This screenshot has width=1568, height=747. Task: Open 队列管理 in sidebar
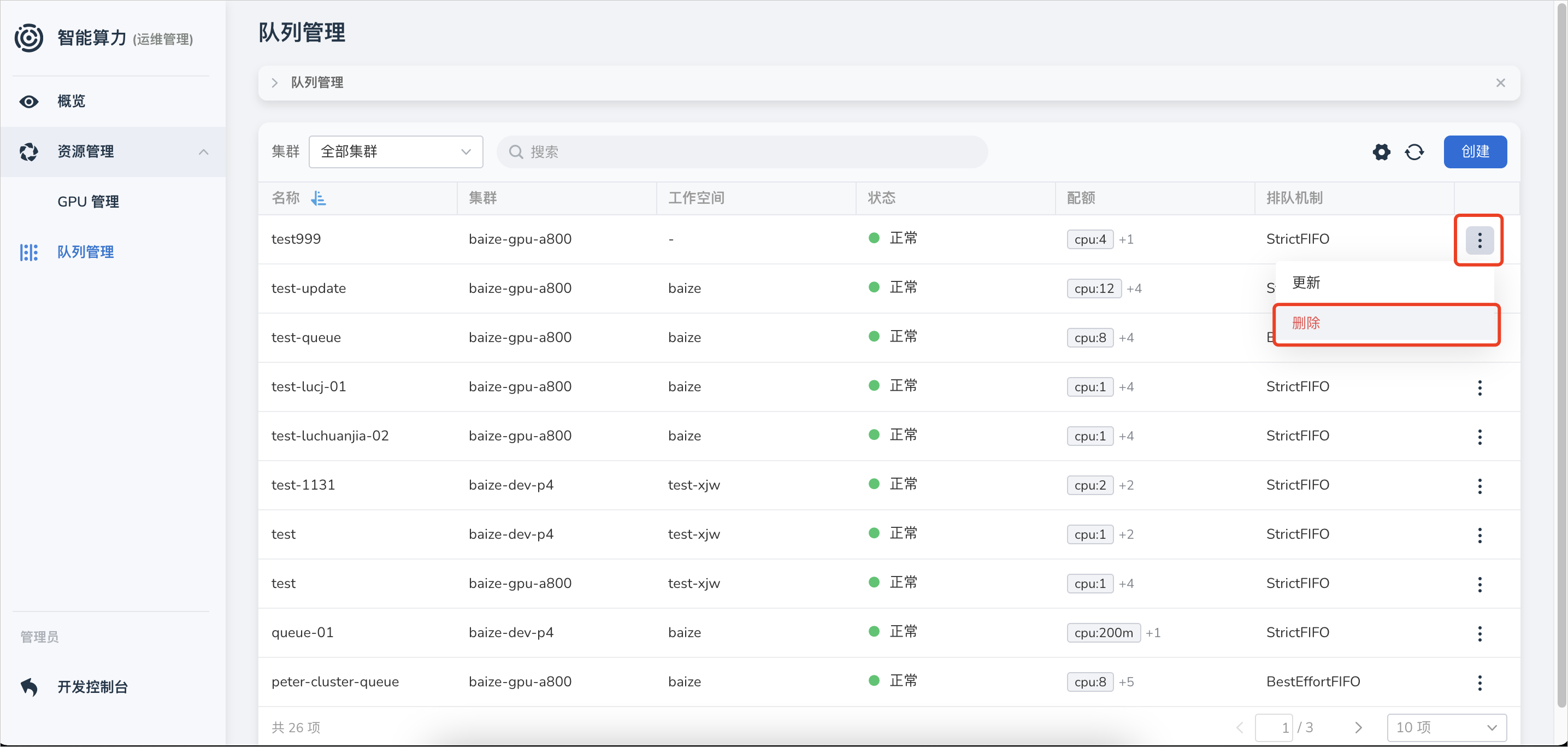[x=86, y=252]
